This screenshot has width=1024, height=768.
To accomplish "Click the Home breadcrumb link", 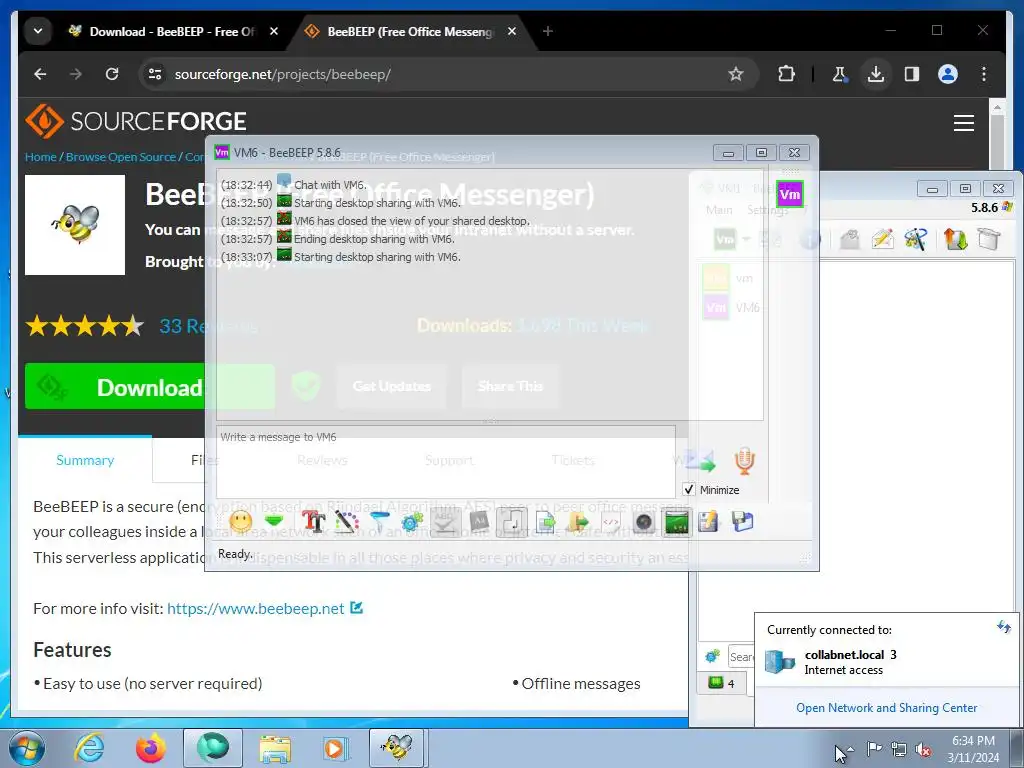I will [40, 157].
